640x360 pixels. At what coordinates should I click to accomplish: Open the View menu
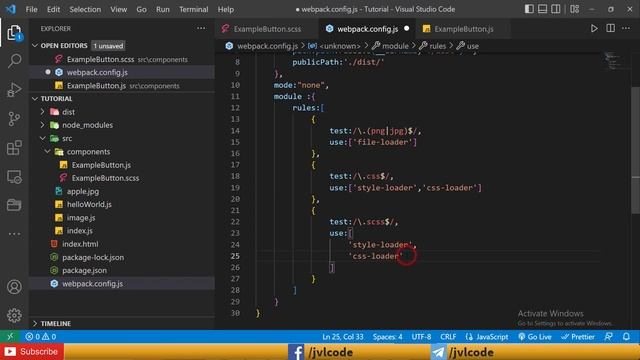coord(118,9)
